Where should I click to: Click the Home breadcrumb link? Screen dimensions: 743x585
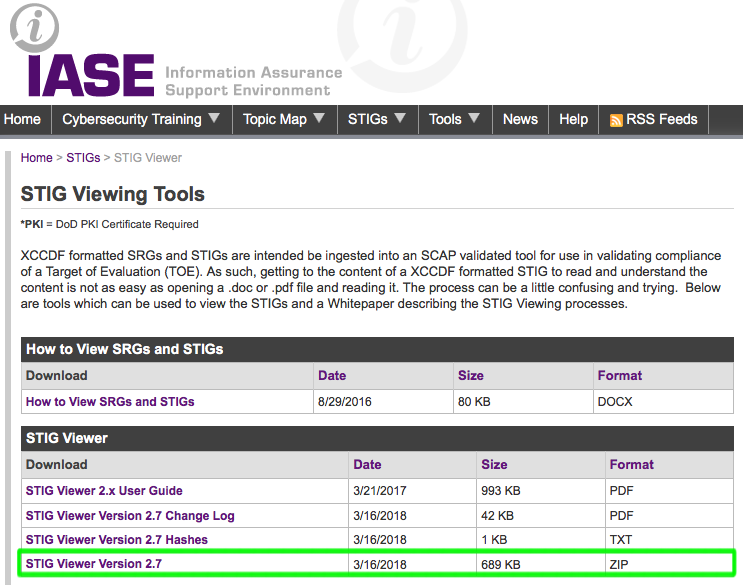[x=36, y=158]
